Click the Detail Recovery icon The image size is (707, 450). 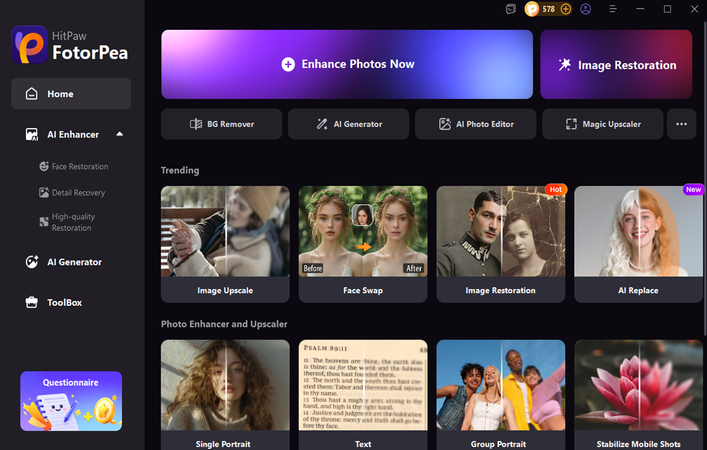pyautogui.click(x=44, y=193)
